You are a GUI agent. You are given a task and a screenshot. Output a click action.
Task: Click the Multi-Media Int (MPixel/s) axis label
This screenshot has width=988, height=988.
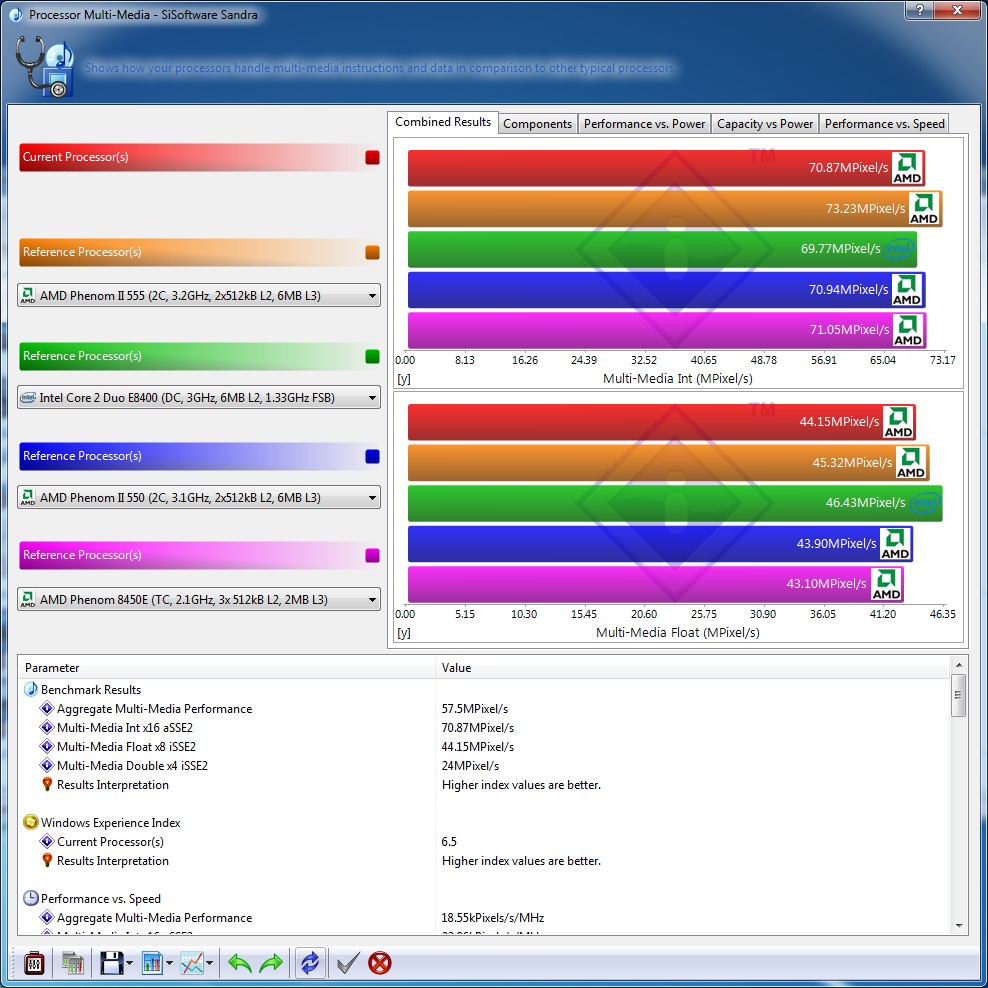point(677,379)
